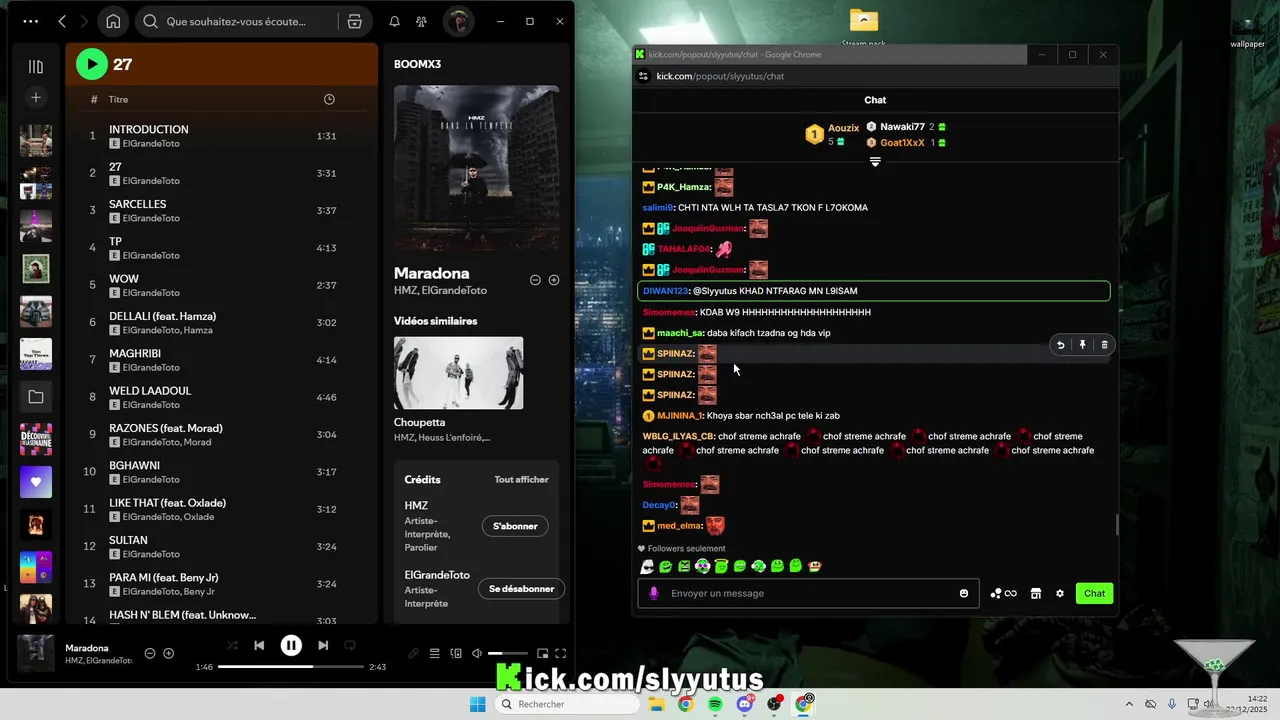Click now-playing bar plus add icon
1280x720 pixels.
(169, 654)
